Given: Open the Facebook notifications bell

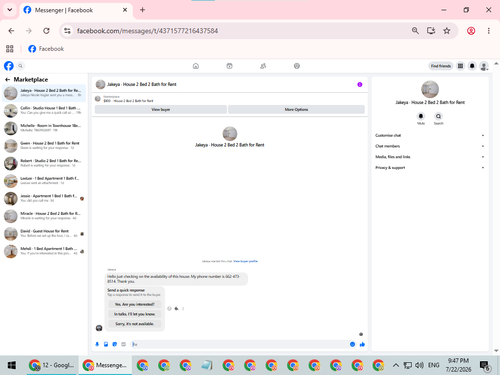Looking at the screenshot, I should click(x=472, y=66).
